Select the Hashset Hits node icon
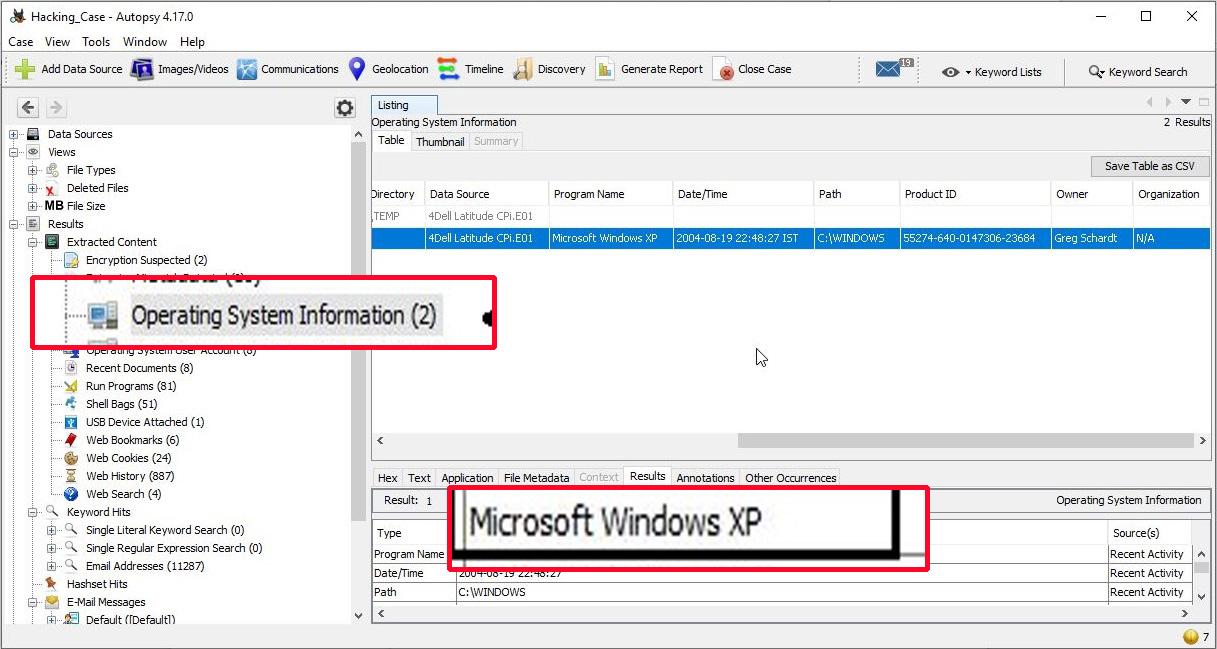The width and height of the screenshot is (1217, 649). (52, 584)
